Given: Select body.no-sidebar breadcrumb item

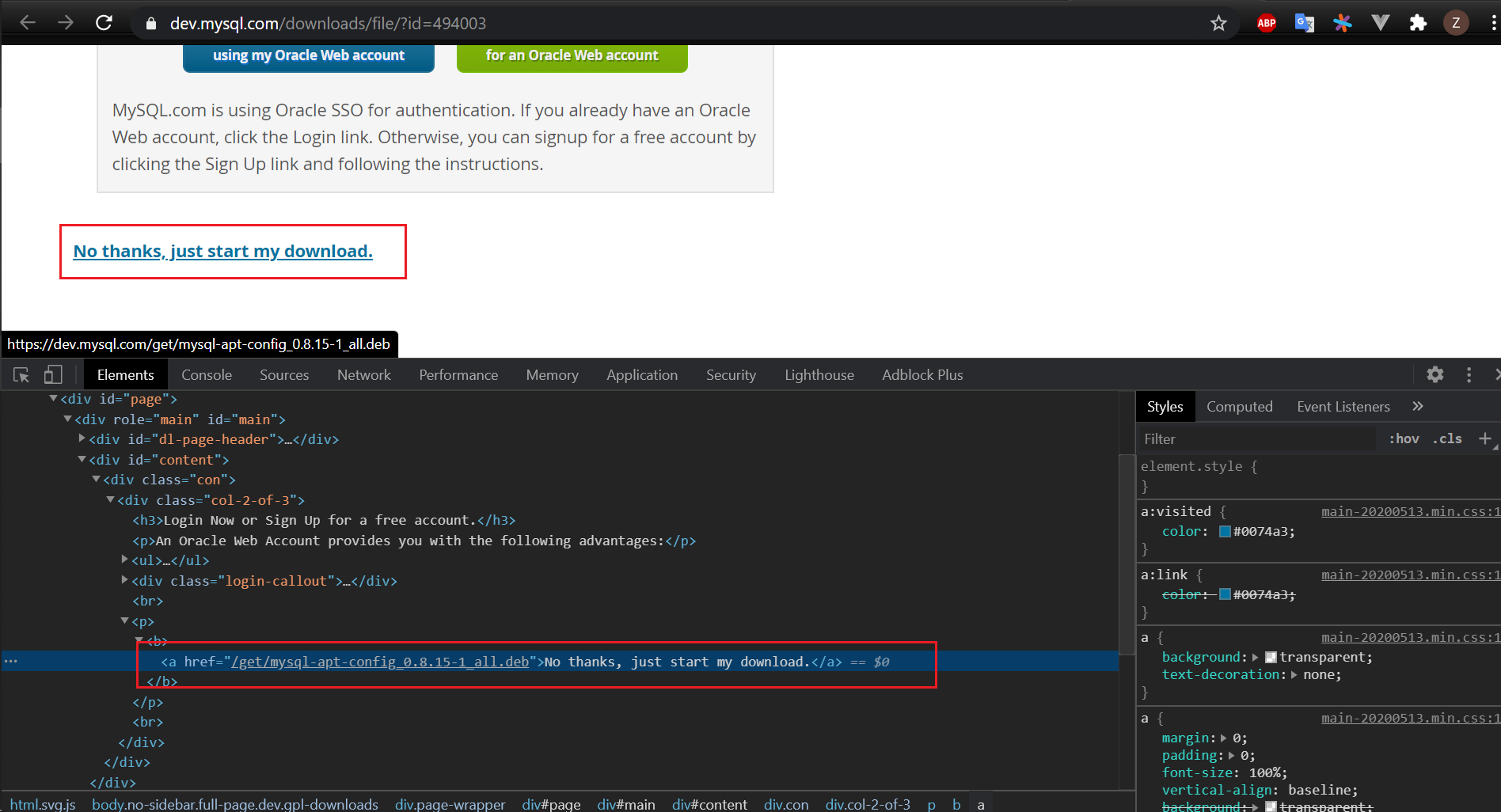Looking at the screenshot, I should coord(234,804).
